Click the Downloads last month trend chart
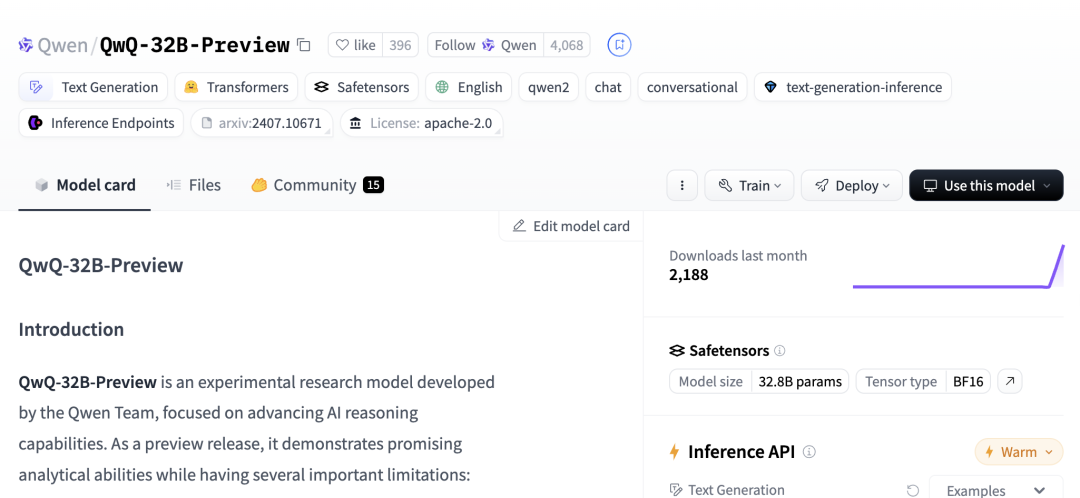Image resolution: width=1080 pixels, height=498 pixels. (958, 266)
